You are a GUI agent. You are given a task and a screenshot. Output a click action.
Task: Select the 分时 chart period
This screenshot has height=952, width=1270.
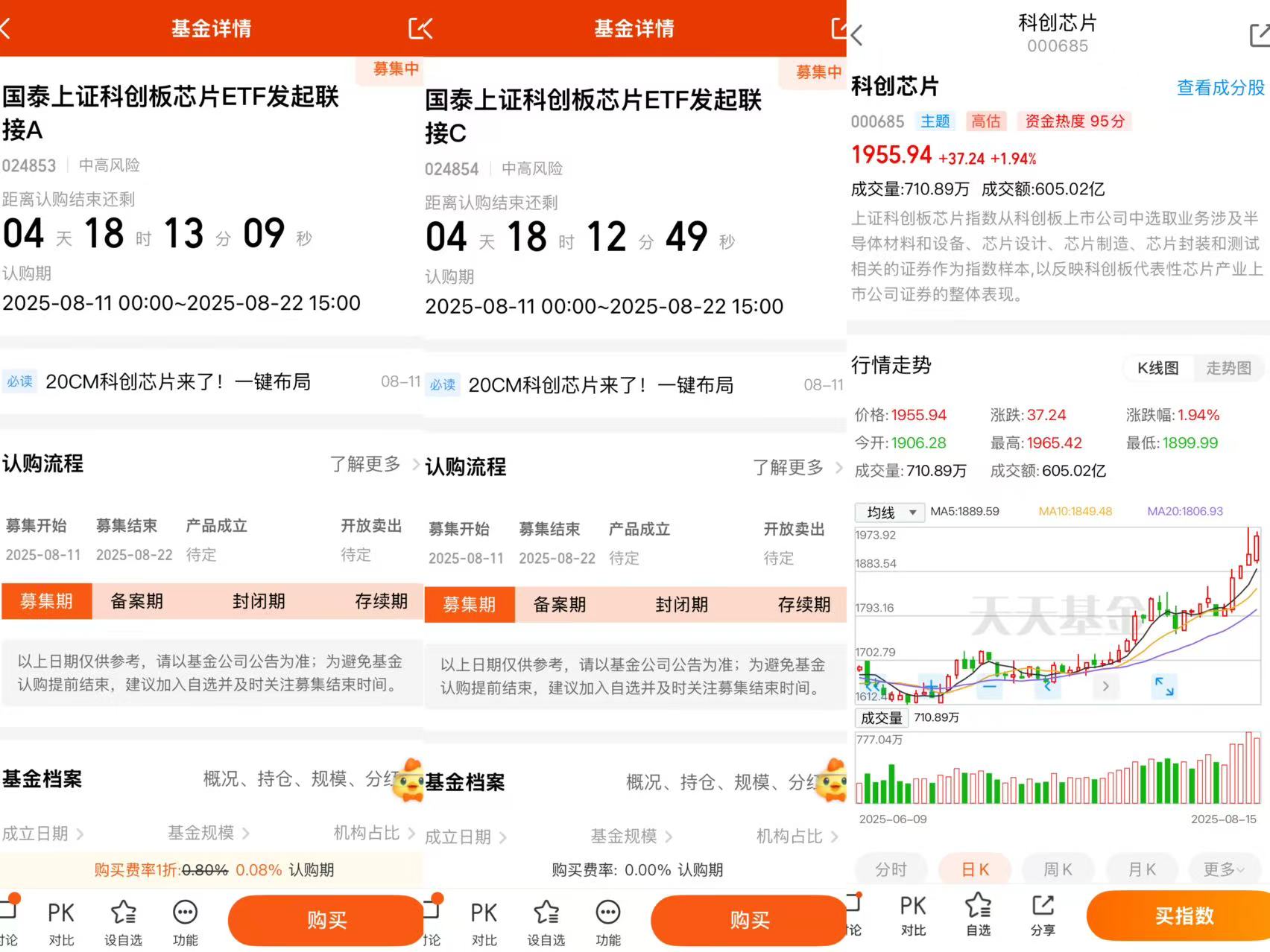(x=891, y=869)
